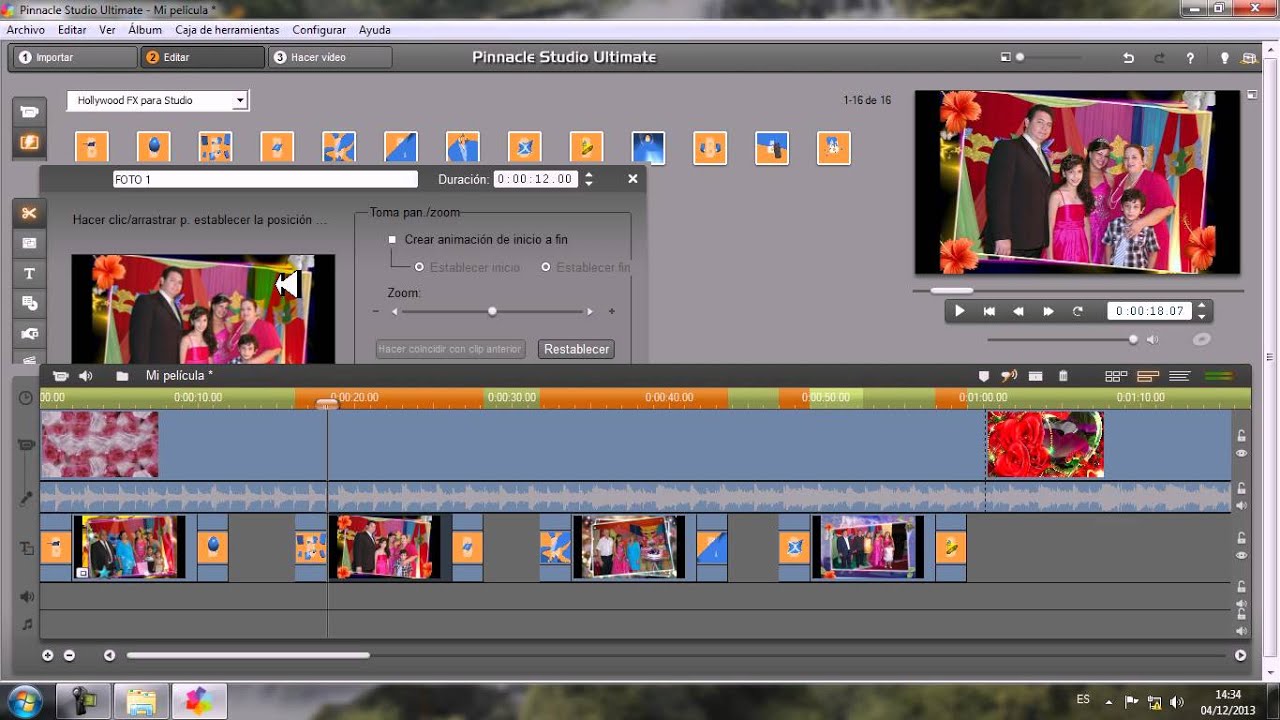1280x720 pixels.
Task: Pick the yellow object transition in album
Action: [586, 148]
